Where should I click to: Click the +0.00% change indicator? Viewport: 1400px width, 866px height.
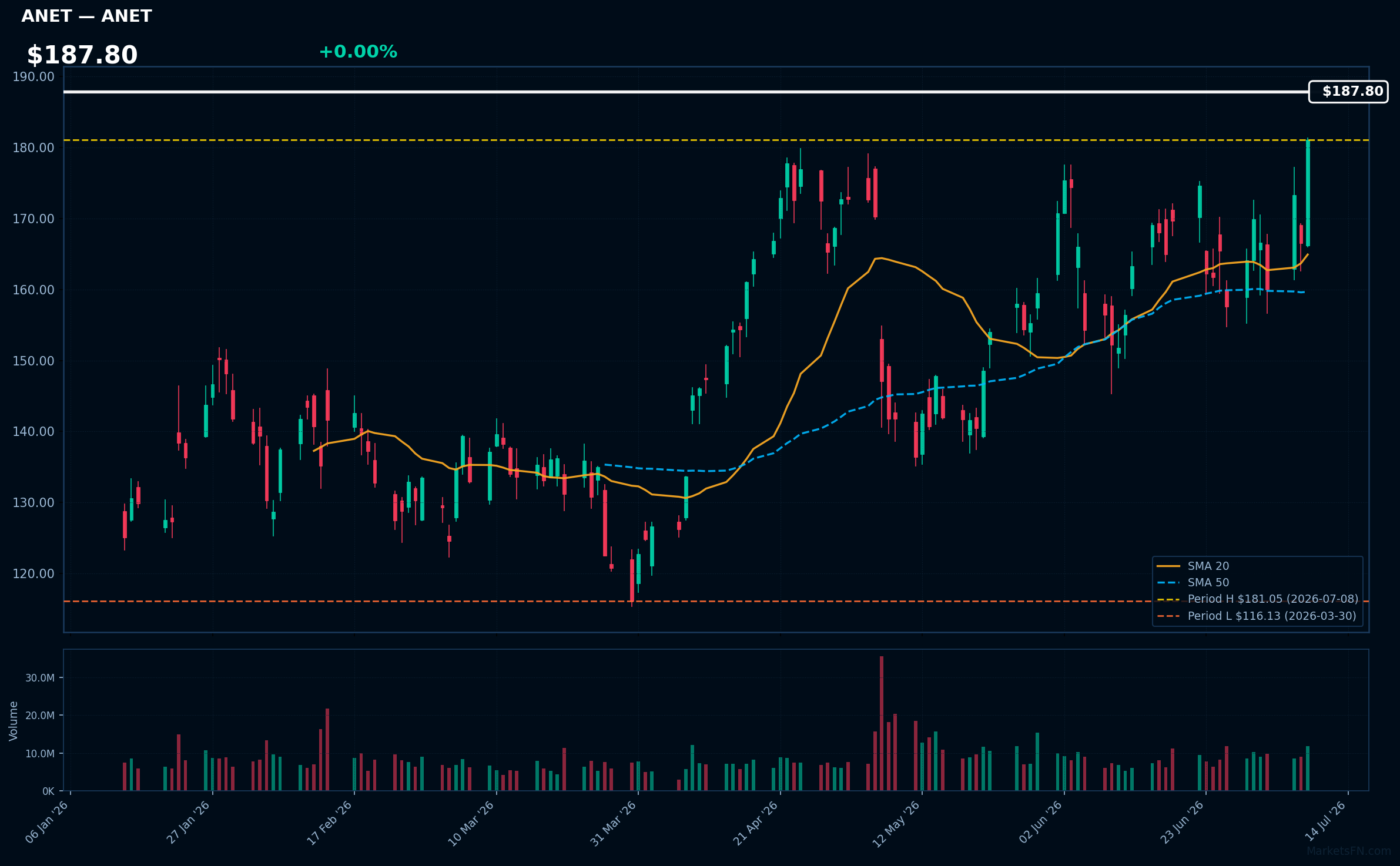pyautogui.click(x=358, y=52)
